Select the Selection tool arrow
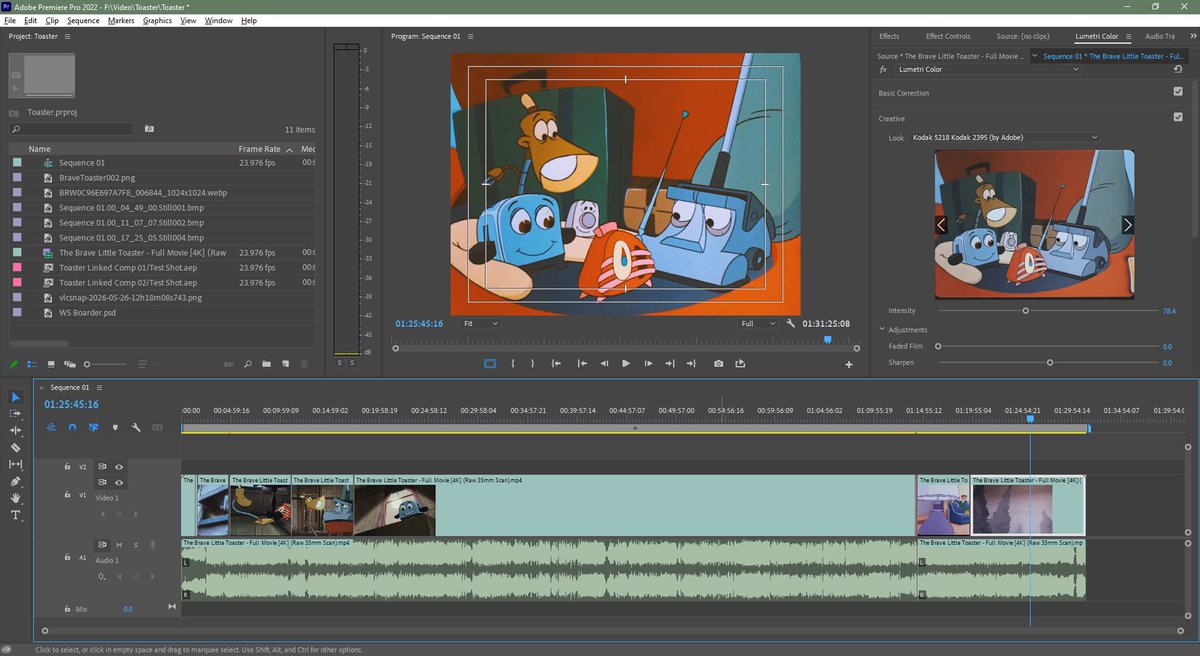Viewport: 1200px width, 656px height. pyautogui.click(x=16, y=397)
